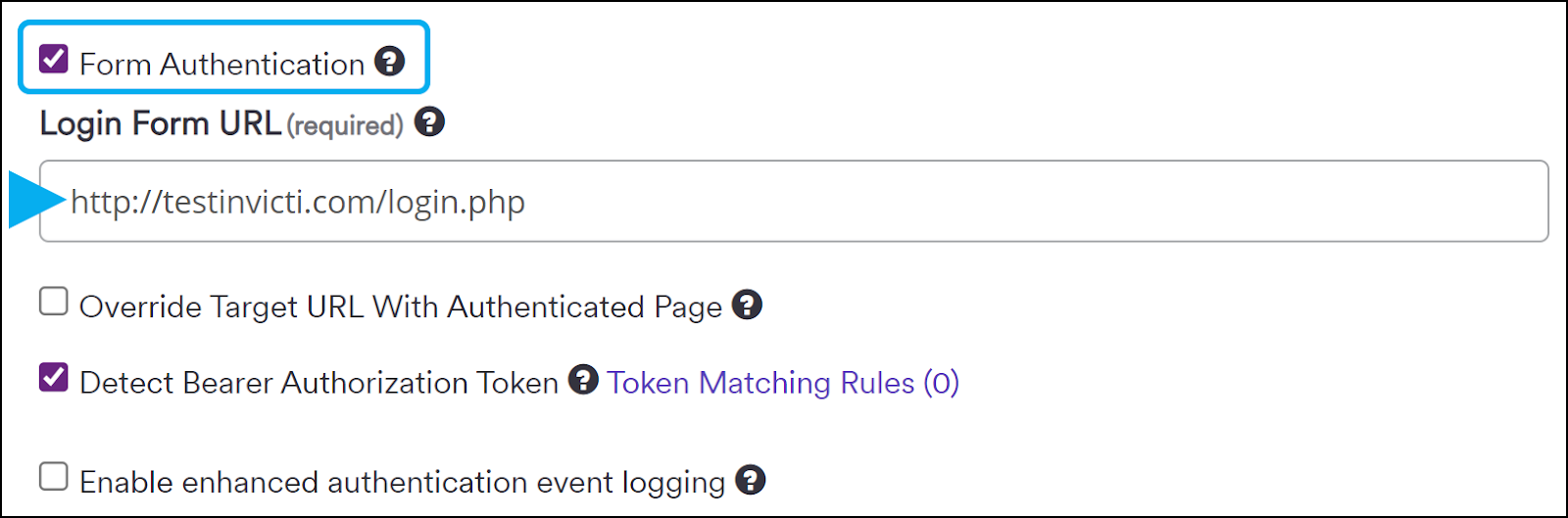Click help icon next to Form Authentication
The image size is (1568, 518).
coord(390,62)
